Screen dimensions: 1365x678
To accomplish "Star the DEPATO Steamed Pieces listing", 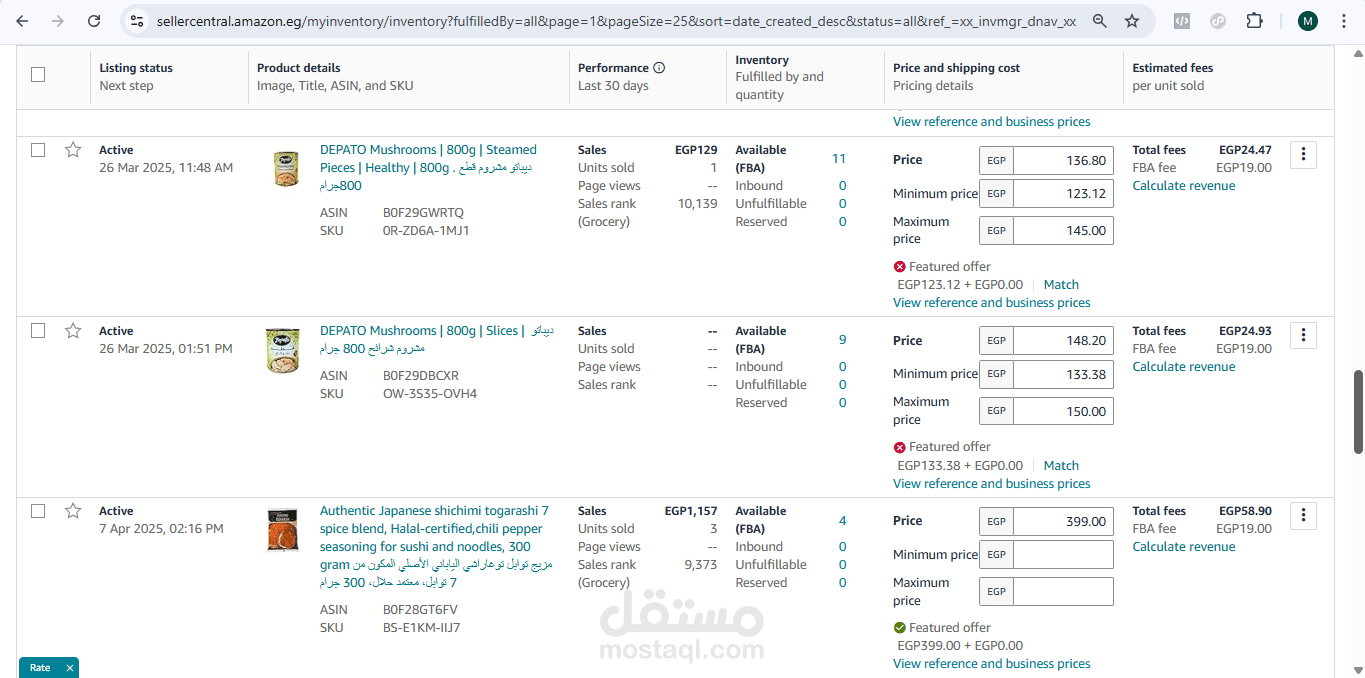I will 72,150.
